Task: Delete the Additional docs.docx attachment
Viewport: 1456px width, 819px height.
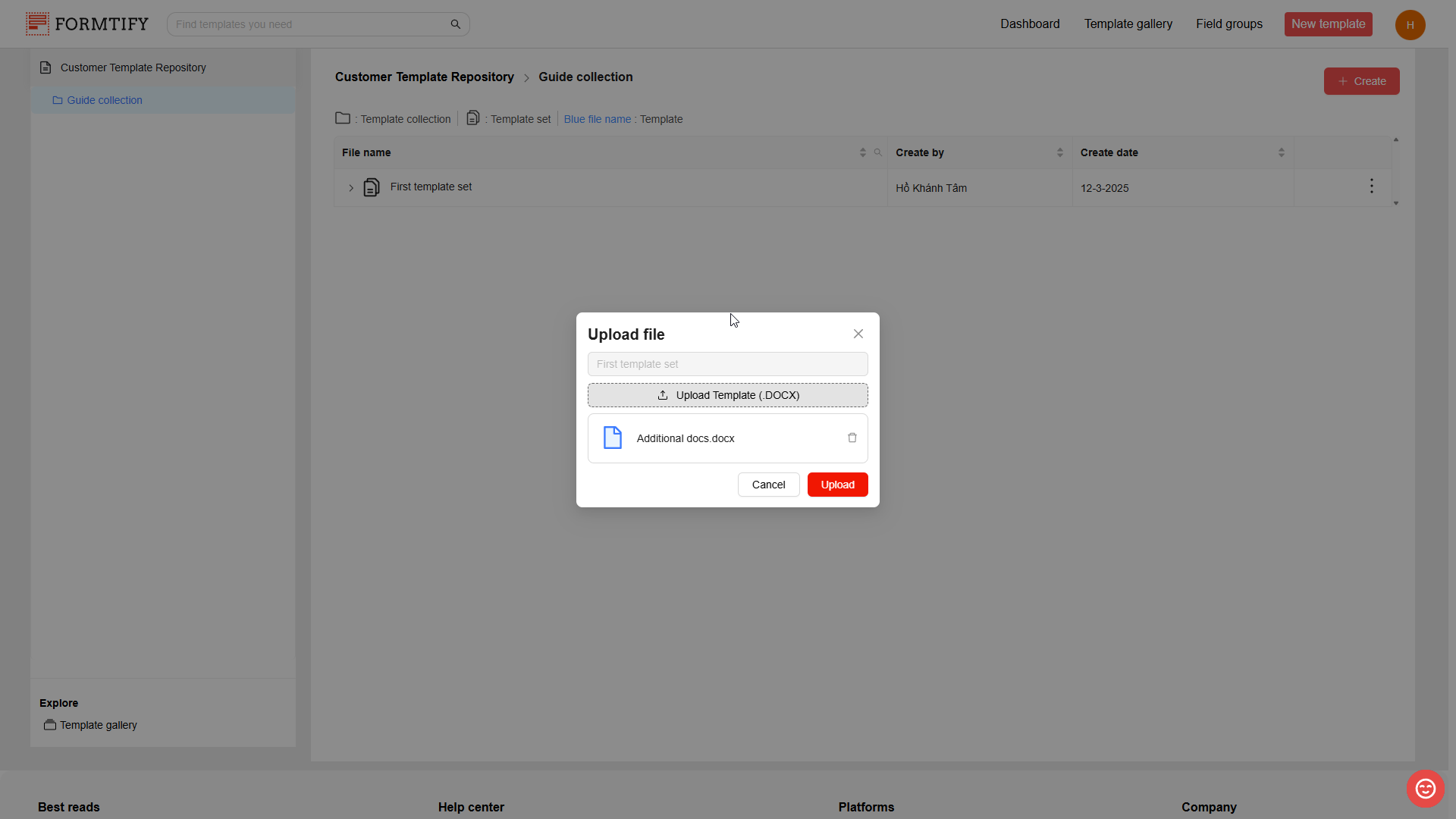Action: point(852,438)
